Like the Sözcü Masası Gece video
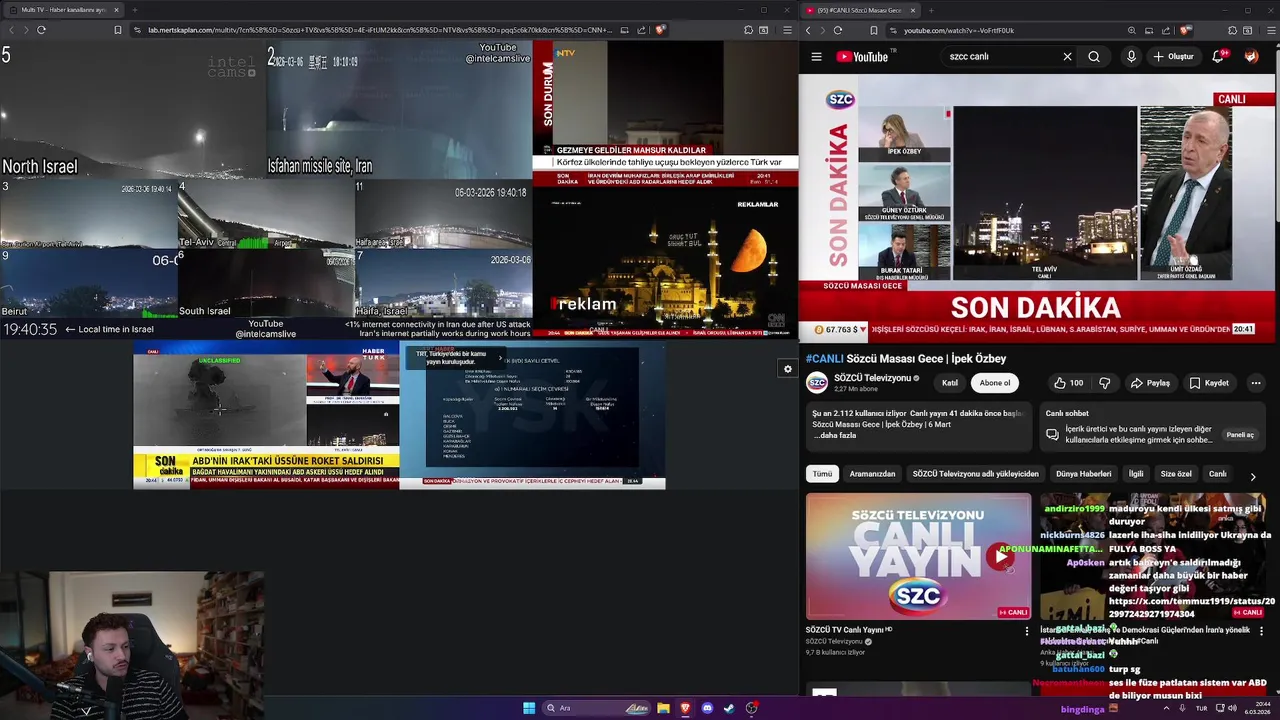1280x720 pixels. click(1068, 383)
